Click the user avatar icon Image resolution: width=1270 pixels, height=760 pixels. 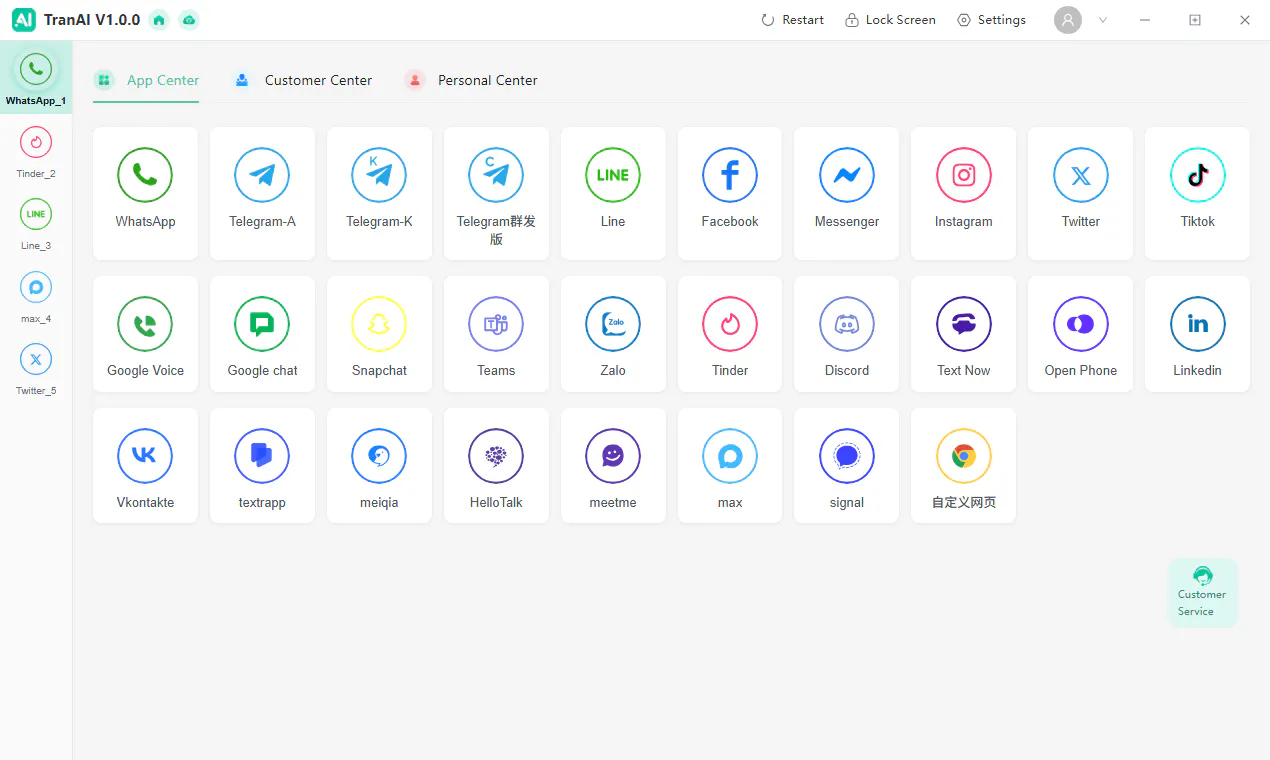point(1068,20)
